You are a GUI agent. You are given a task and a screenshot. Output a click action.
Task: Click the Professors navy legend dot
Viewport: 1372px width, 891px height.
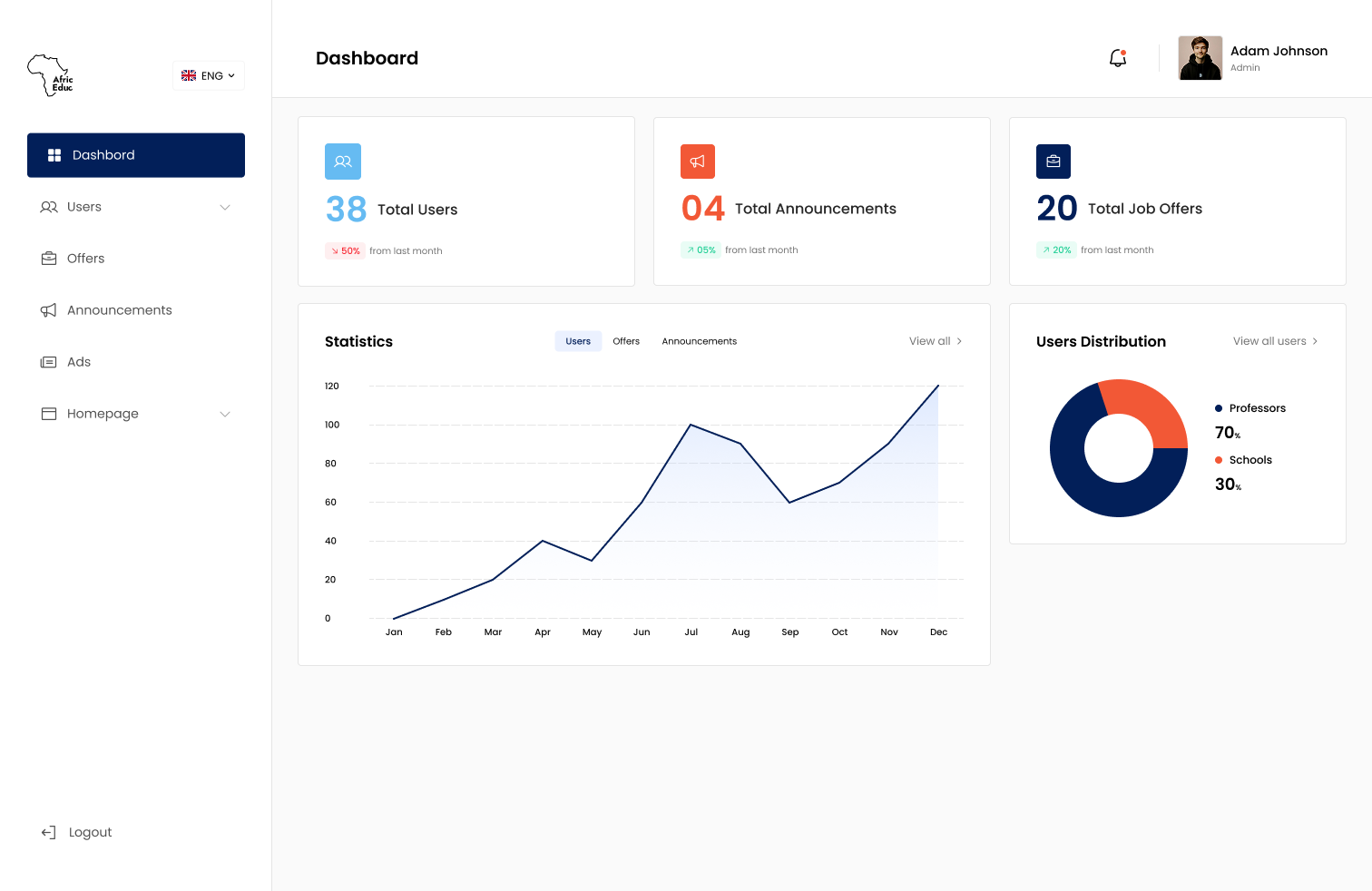1219,408
